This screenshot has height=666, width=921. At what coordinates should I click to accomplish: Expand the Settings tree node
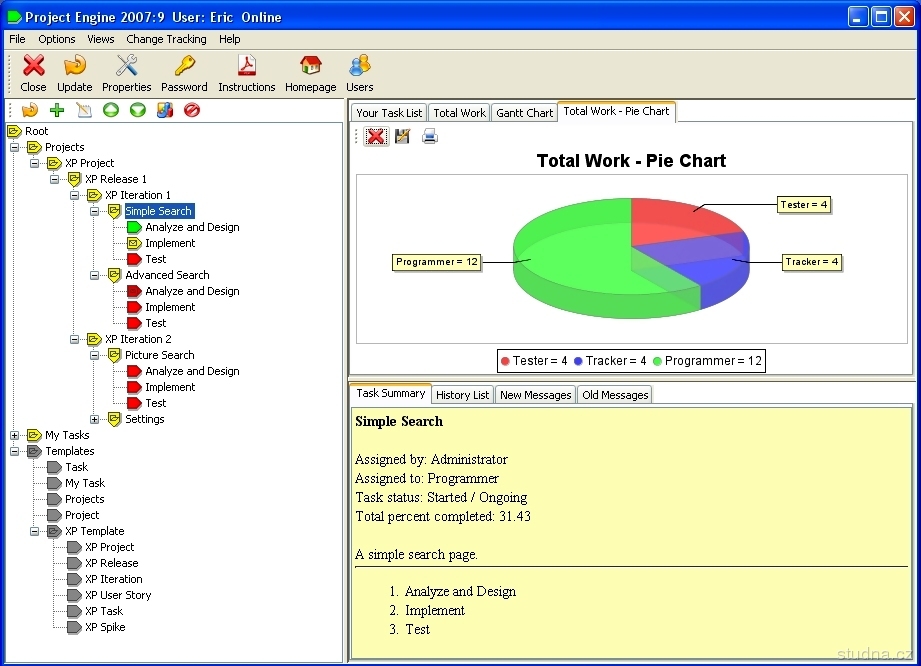coord(95,419)
